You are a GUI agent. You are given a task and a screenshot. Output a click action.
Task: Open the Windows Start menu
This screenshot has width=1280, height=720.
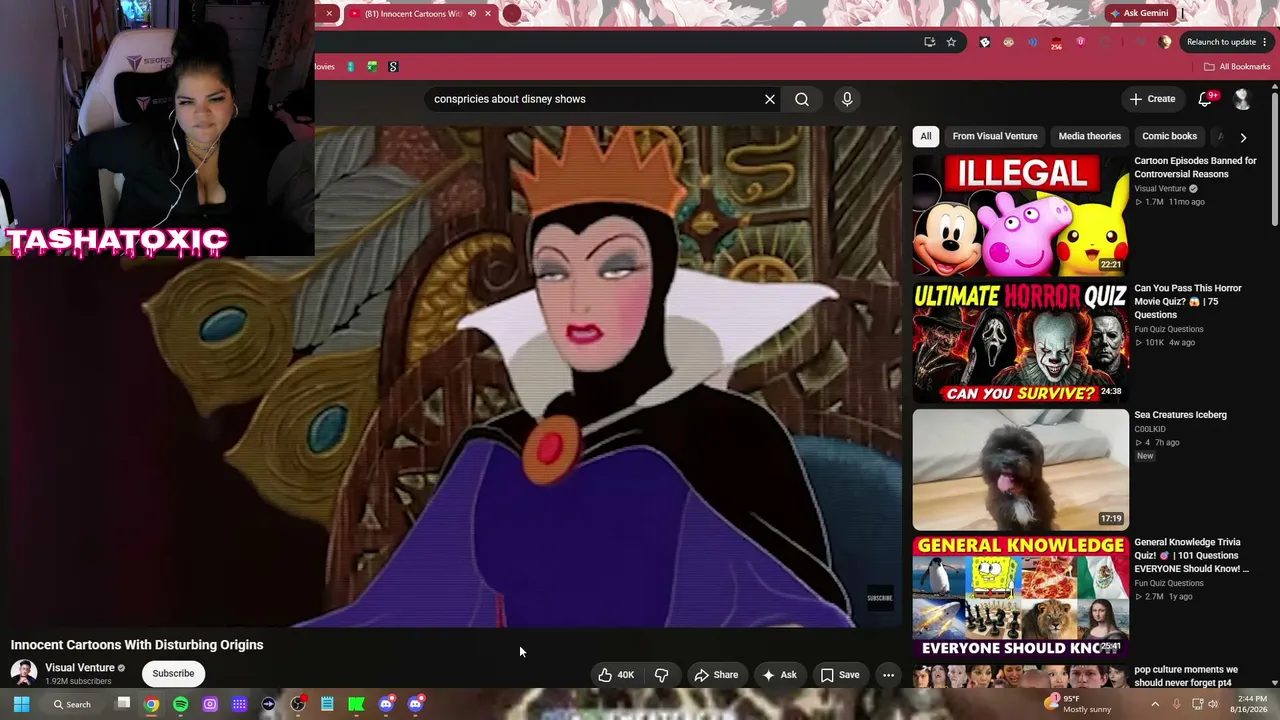[x=21, y=704]
